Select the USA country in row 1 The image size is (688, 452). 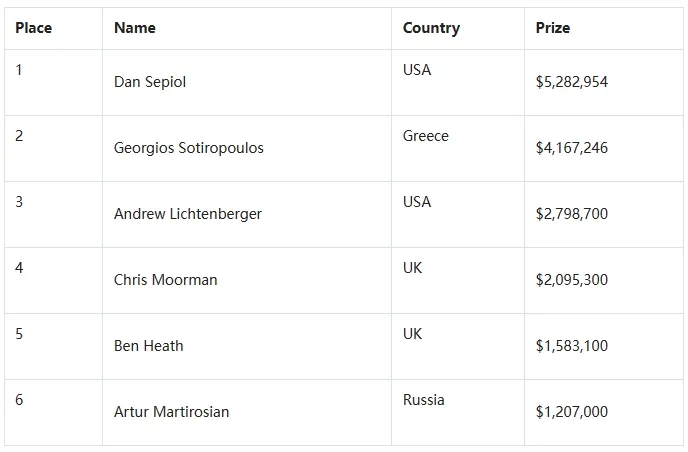(417, 70)
